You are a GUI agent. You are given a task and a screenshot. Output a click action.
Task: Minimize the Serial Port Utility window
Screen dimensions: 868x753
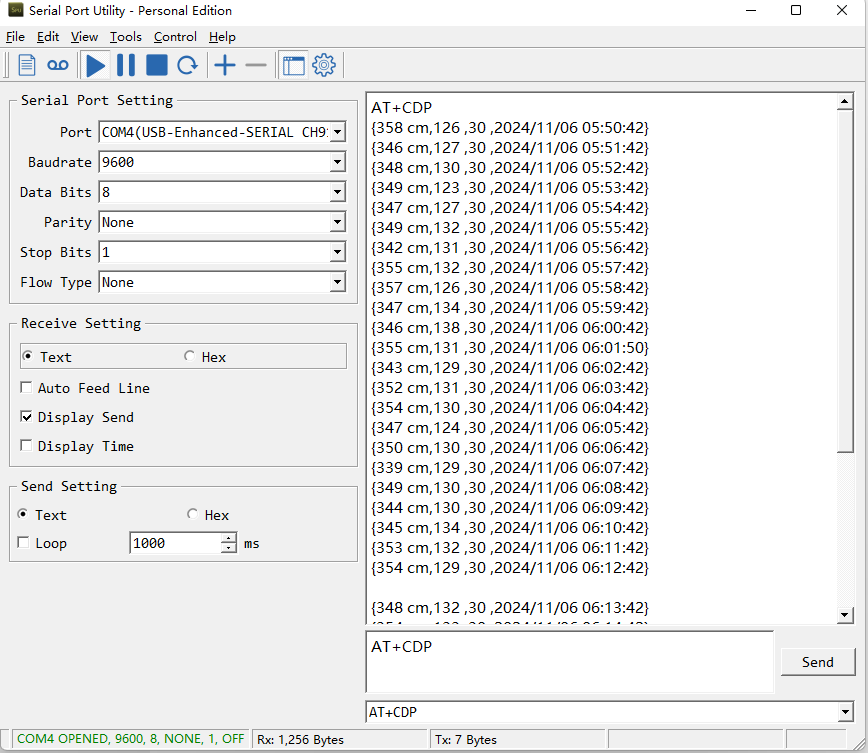tap(751, 11)
